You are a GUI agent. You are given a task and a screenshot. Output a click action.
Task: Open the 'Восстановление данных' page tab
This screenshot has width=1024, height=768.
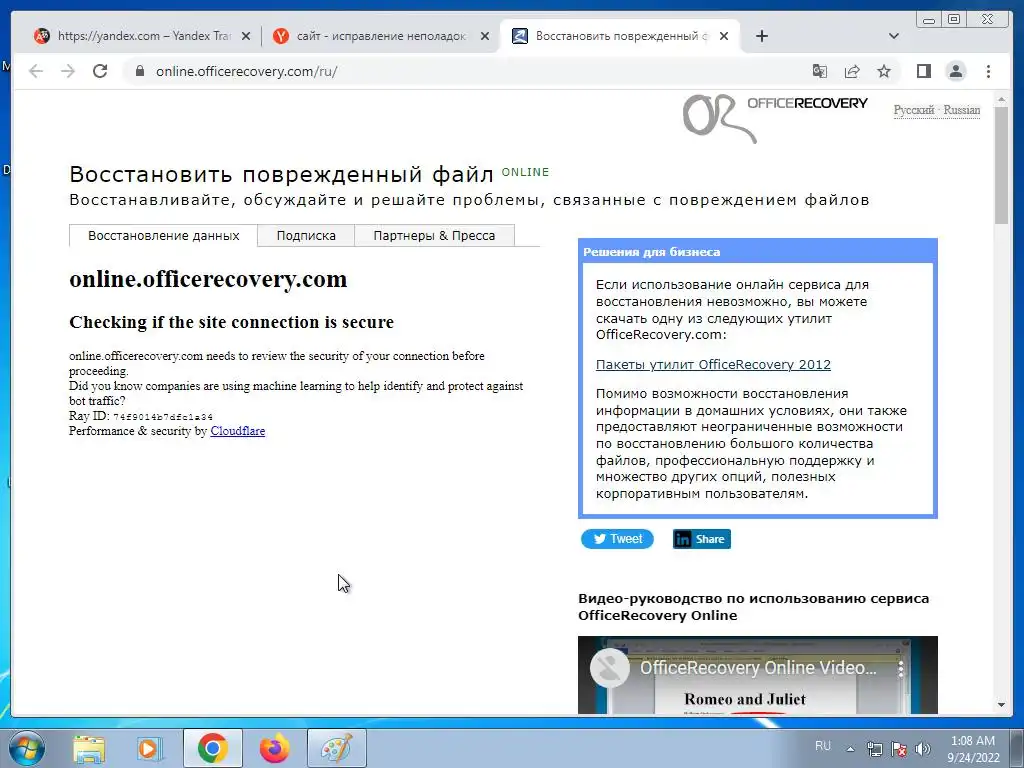163,236
